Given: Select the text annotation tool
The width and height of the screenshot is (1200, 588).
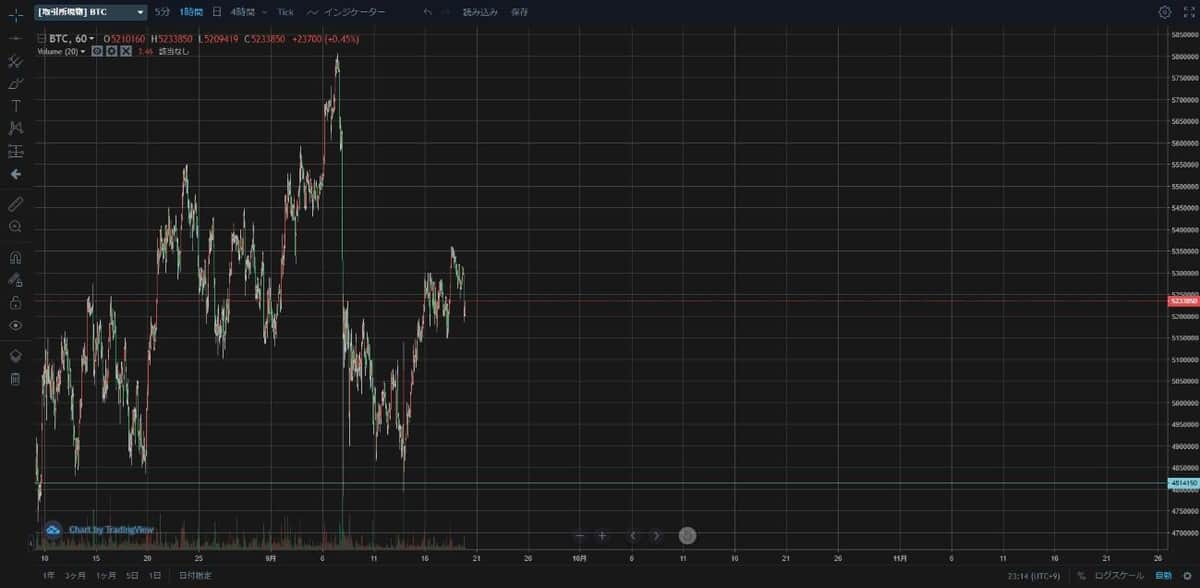Looking at the screenshot, I should click(x=15, y=106).
